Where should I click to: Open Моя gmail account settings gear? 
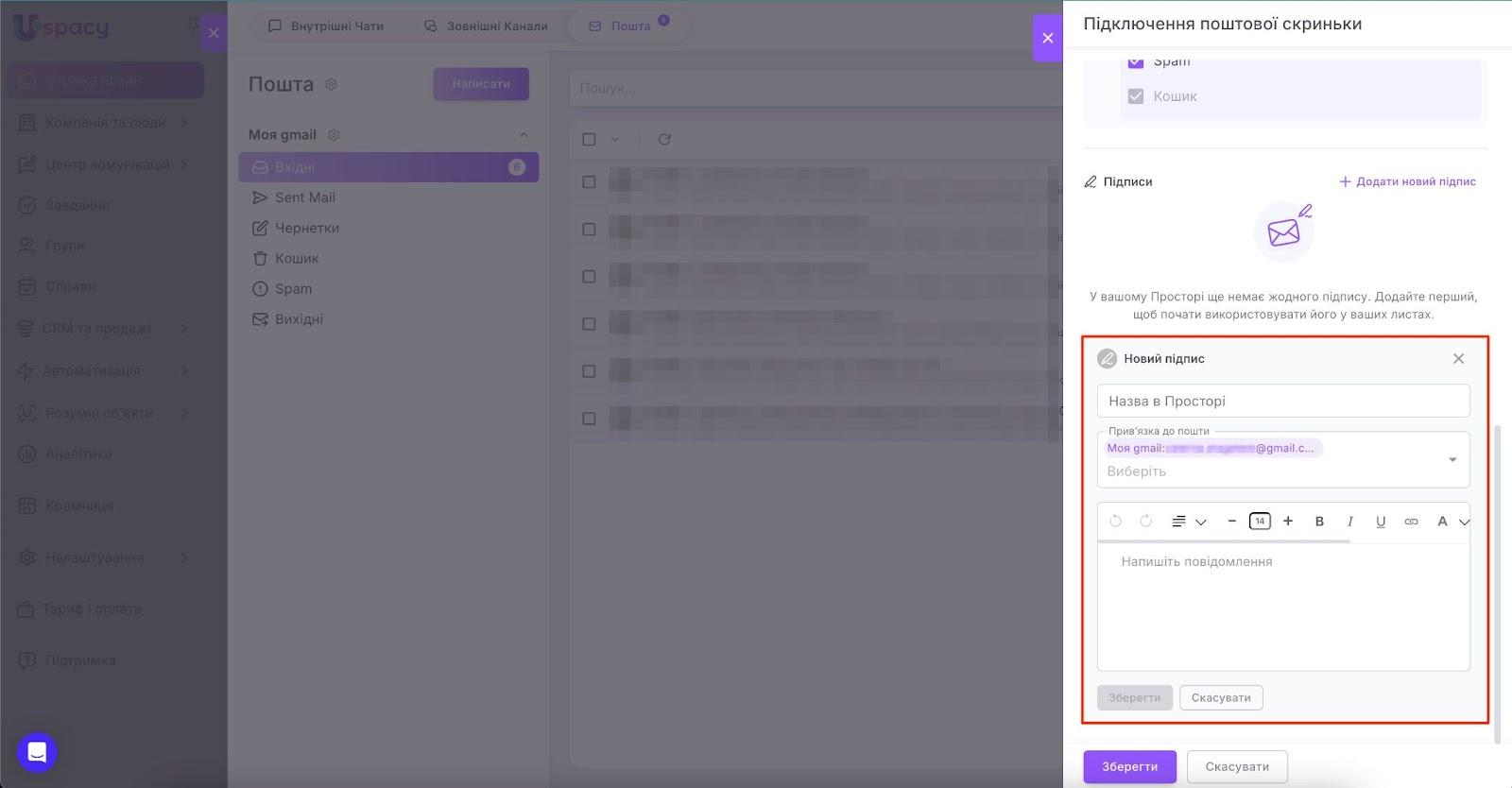pyautogui.click(x=334, y=135)
